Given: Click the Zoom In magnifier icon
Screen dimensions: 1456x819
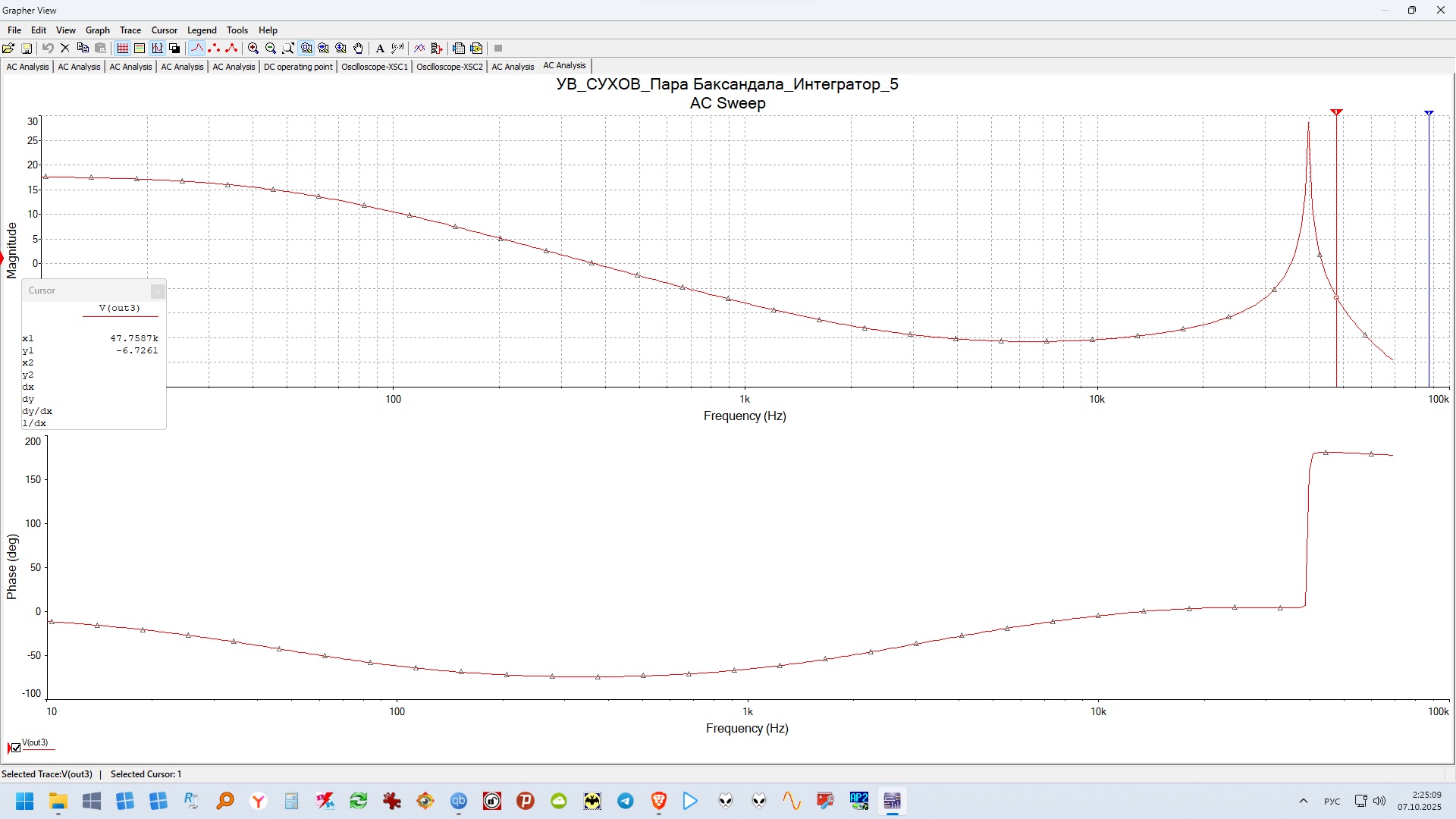Looking at the screenshot, I should pyautogui.click(x=253, y=48).
